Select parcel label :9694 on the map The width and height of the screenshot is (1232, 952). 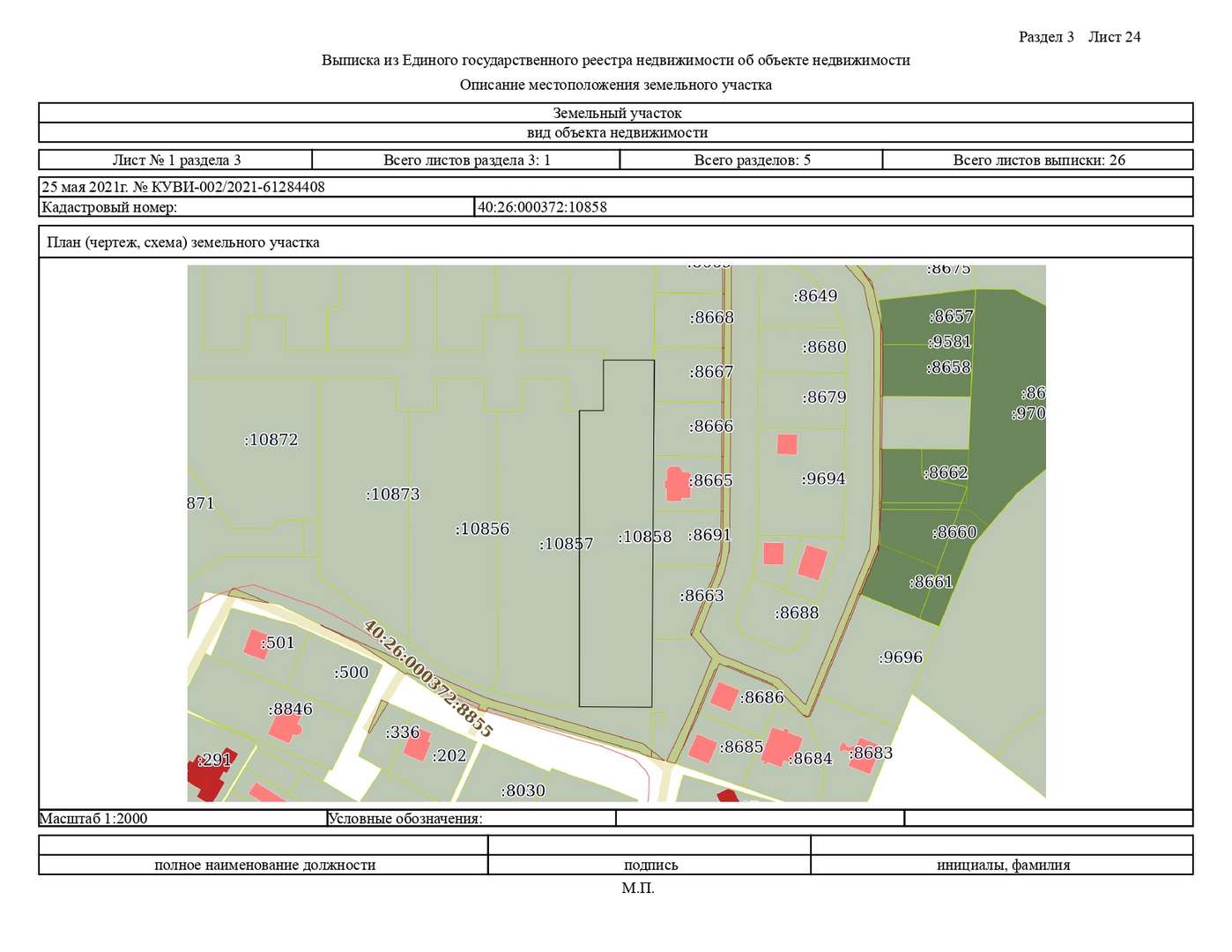[x=823, y=479]
